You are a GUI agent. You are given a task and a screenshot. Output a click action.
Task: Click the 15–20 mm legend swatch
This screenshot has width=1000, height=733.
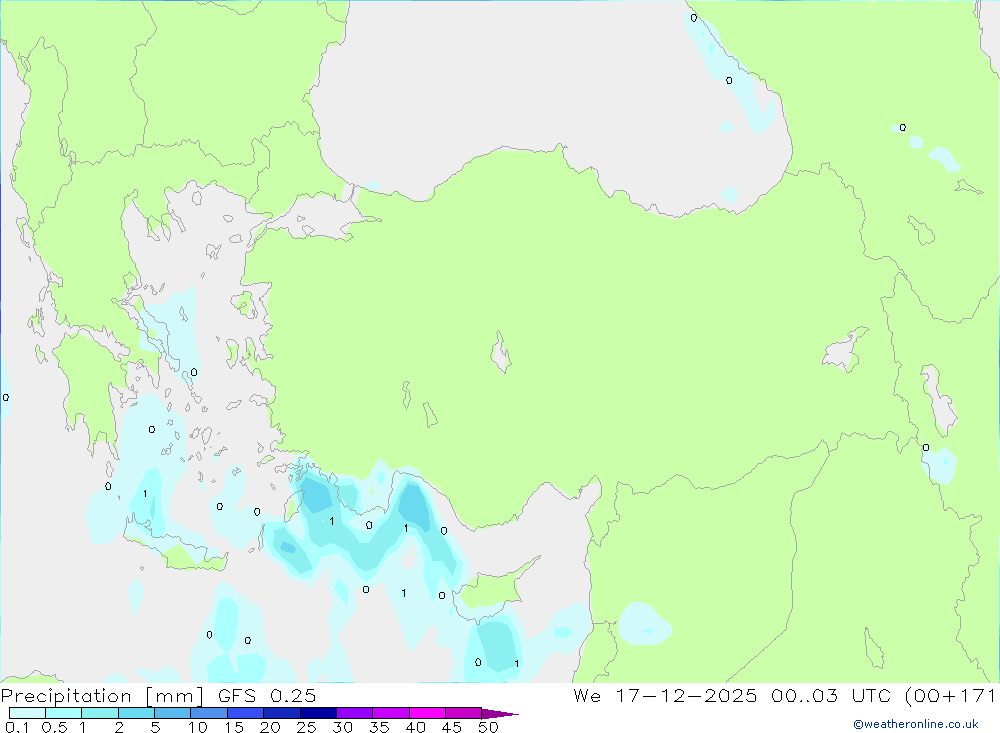[x=246, y=713]
